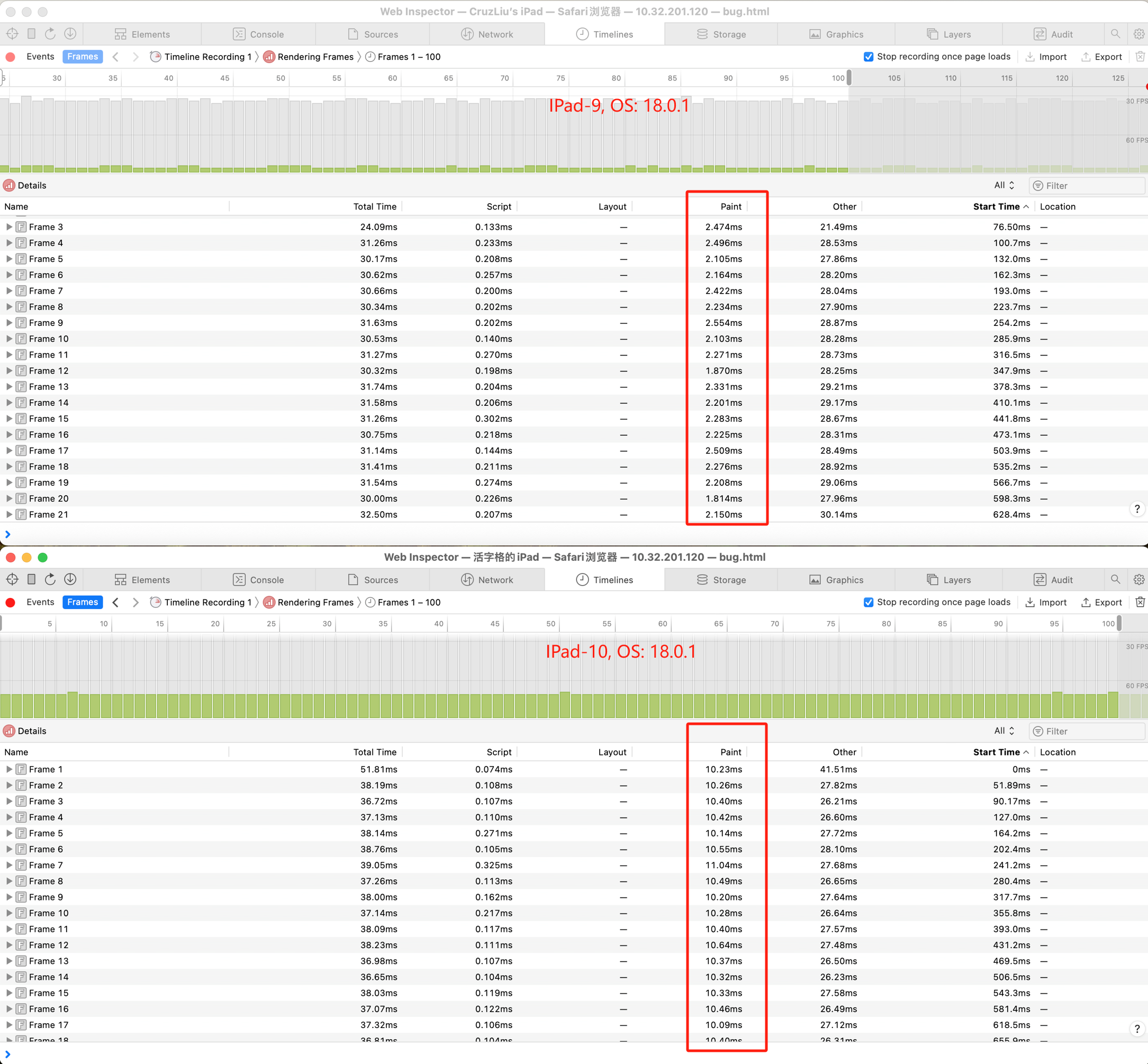
Task: Click device settings icon in upper window
Action: [32, 34]
